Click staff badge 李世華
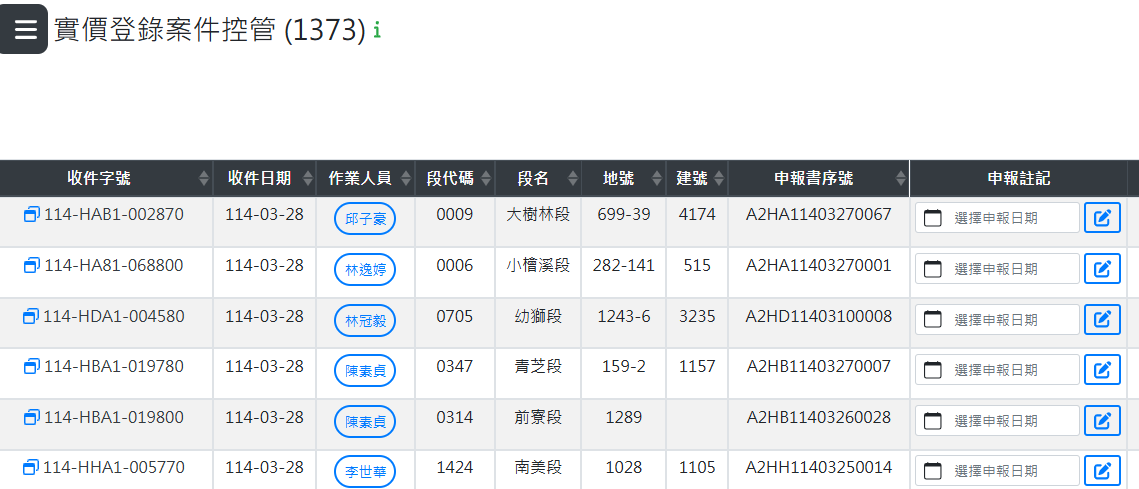Viewport: 1139px width, 489px height. [x=365, y=472]
